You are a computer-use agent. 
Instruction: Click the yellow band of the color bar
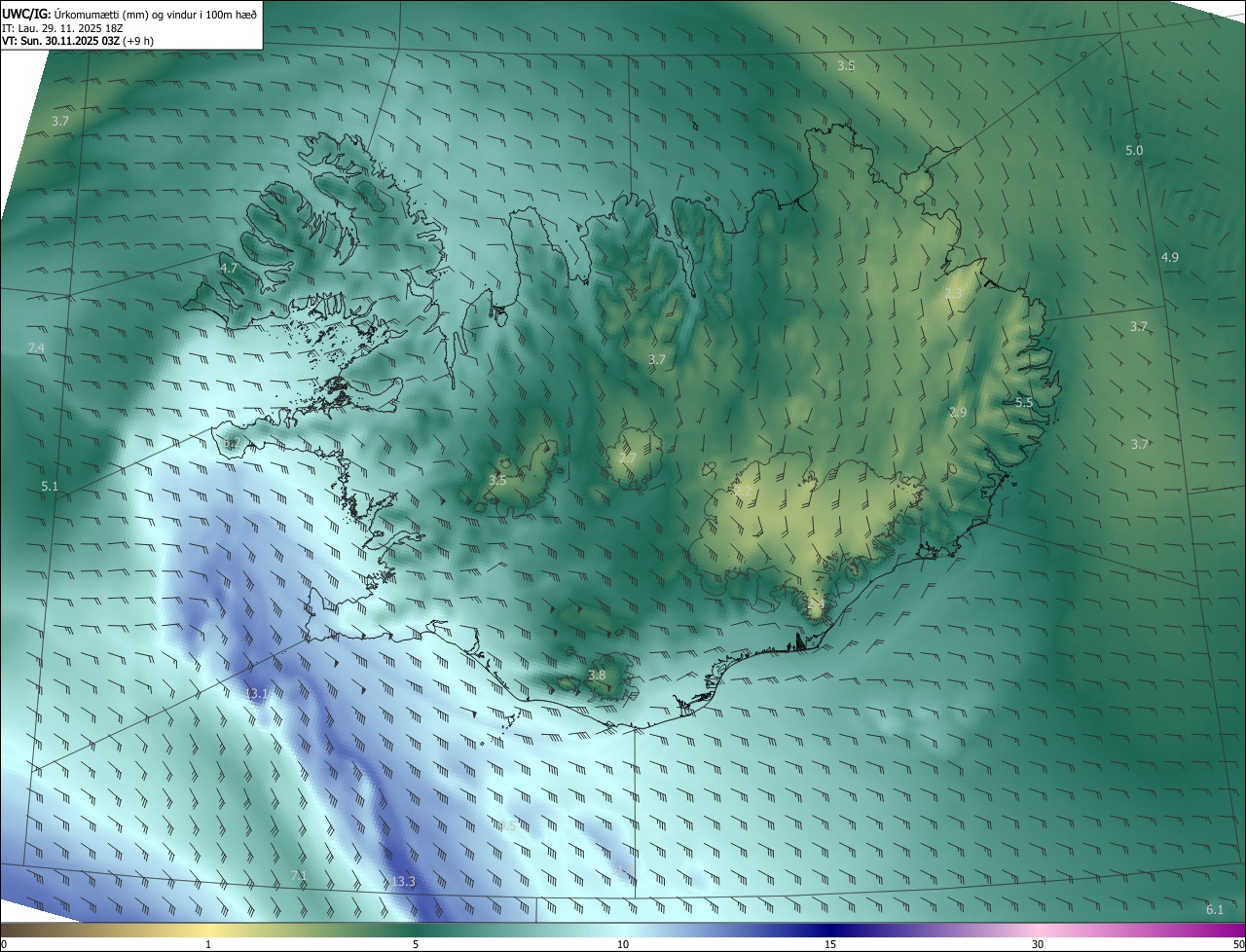point(208,931)
